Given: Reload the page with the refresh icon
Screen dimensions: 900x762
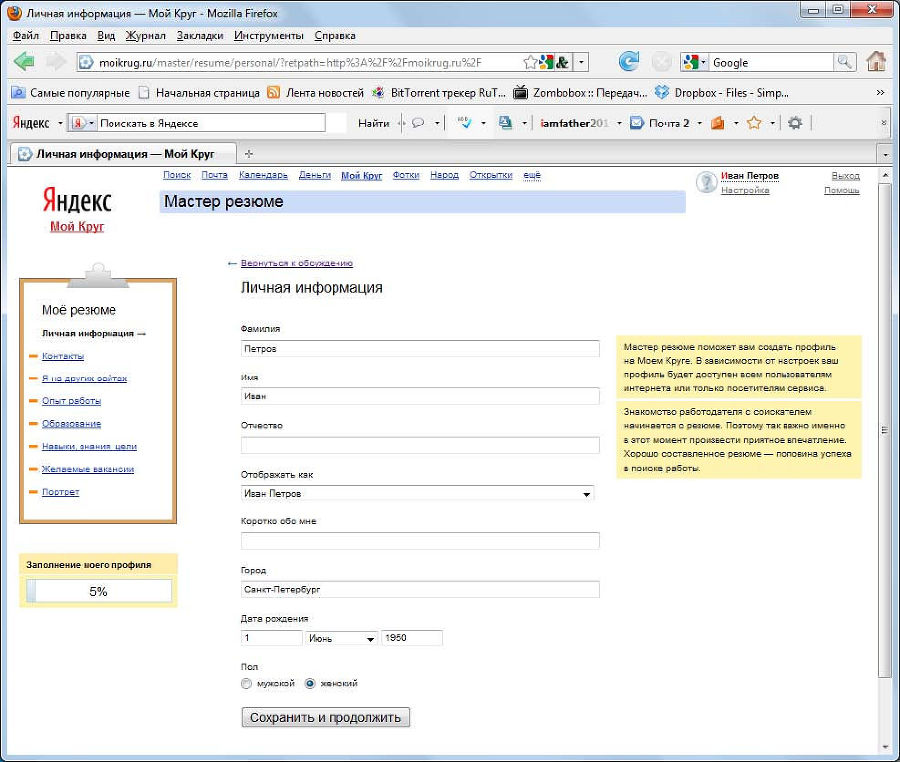Looking at the screenshot, I should (628, 62).
